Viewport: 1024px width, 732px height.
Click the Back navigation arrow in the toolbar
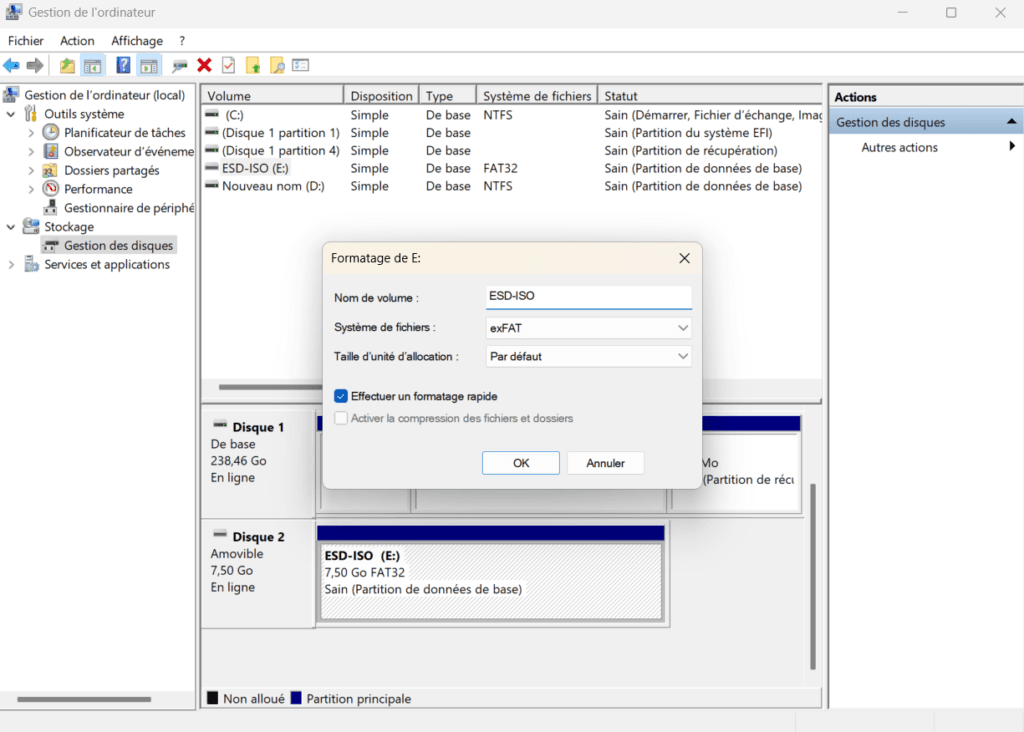[12, 65]
